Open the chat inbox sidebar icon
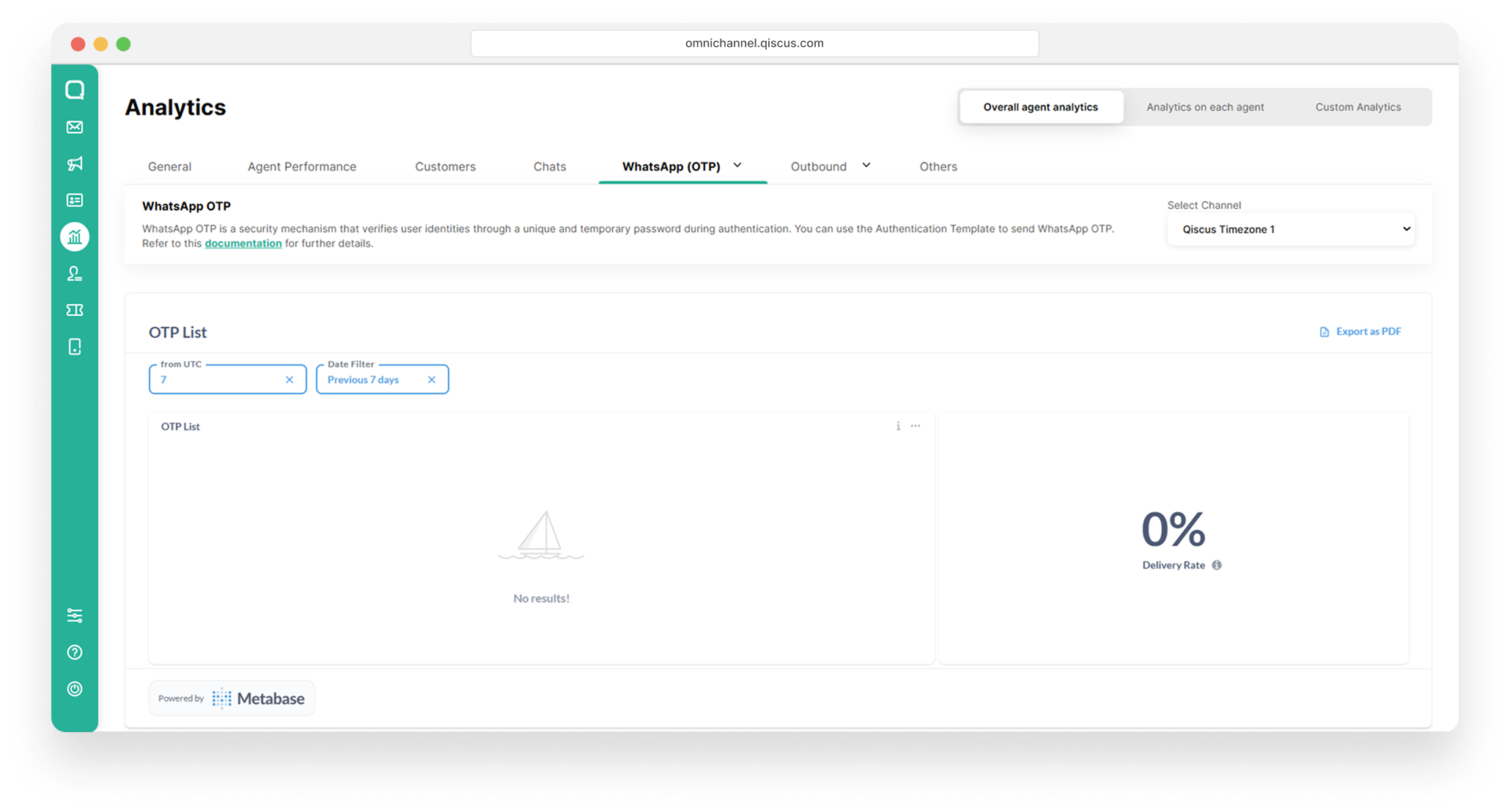 [75, 90]
